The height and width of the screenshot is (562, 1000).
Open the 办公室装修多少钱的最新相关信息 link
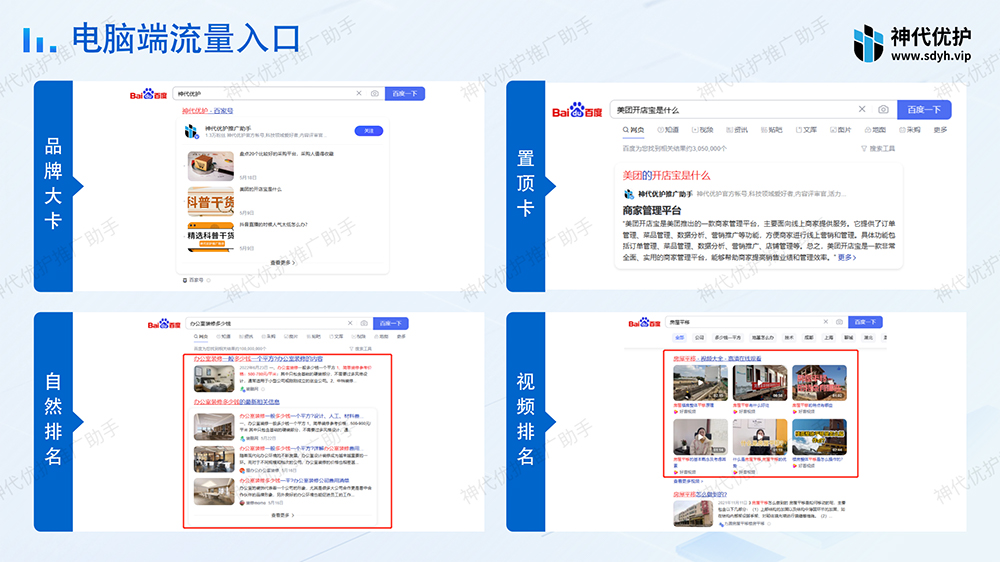(237, 402)
